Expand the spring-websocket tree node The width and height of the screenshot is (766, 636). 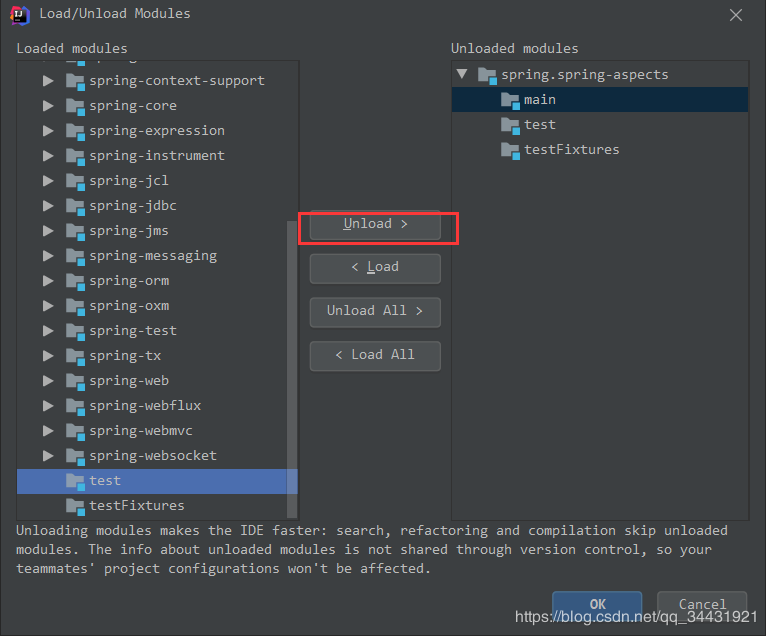coord(48,456)
